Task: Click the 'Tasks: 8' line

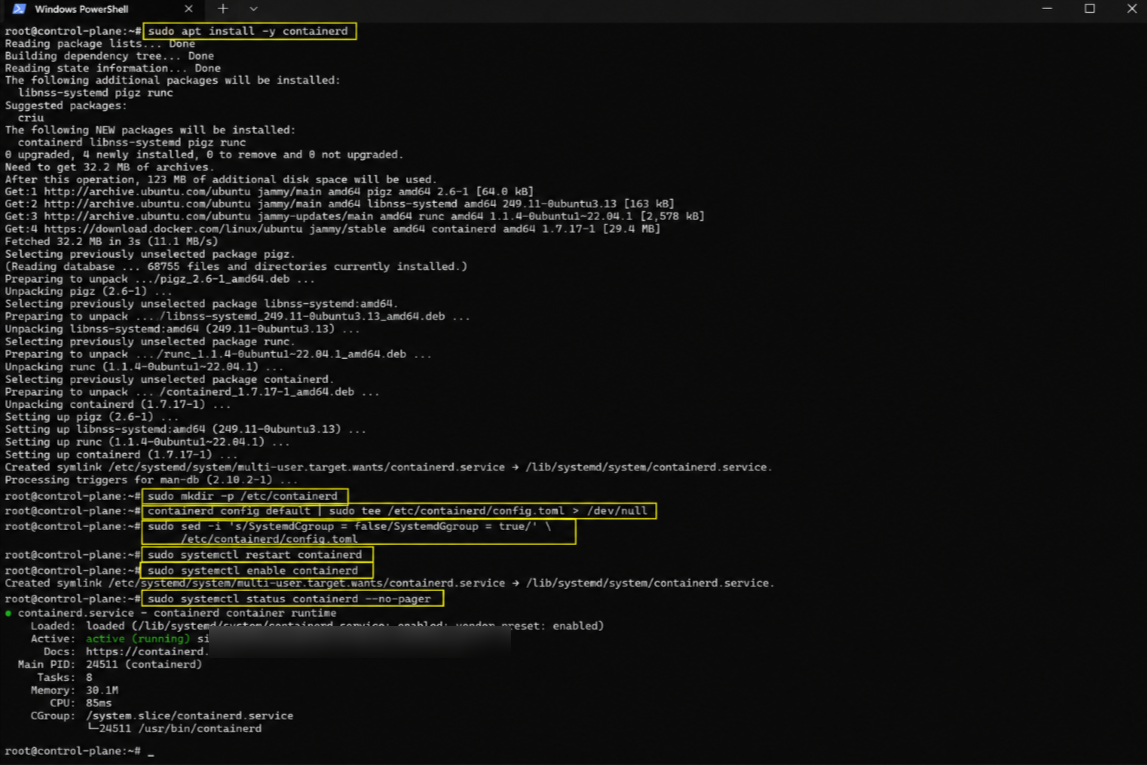Action: [x=64, y=678]
